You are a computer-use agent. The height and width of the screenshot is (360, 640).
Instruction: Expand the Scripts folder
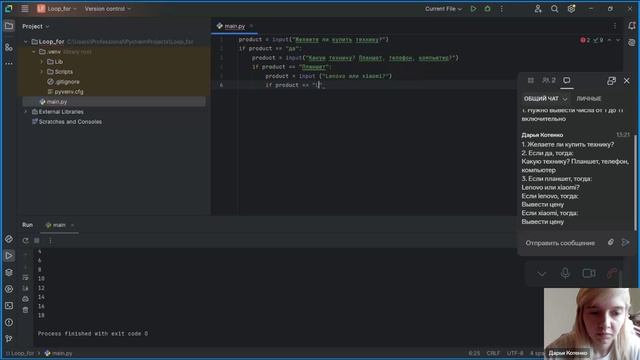[x=42, y=71]
